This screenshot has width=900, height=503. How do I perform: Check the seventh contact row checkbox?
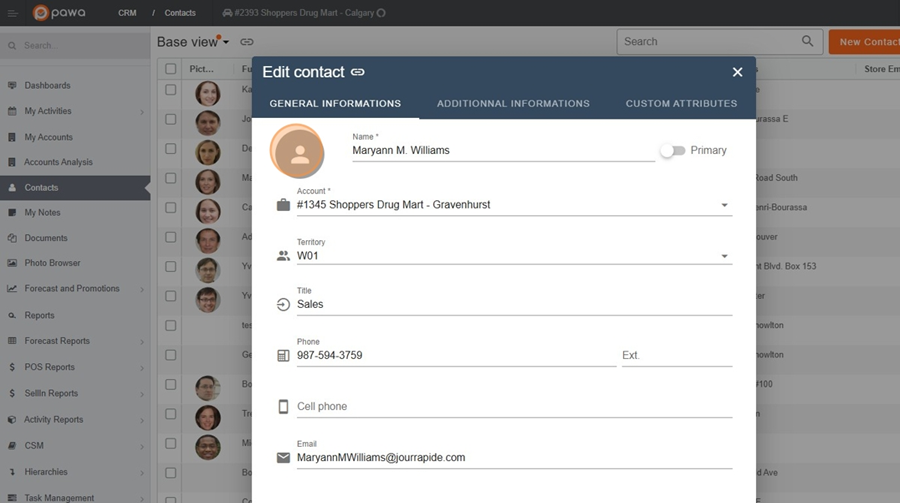tap(170, 266)
